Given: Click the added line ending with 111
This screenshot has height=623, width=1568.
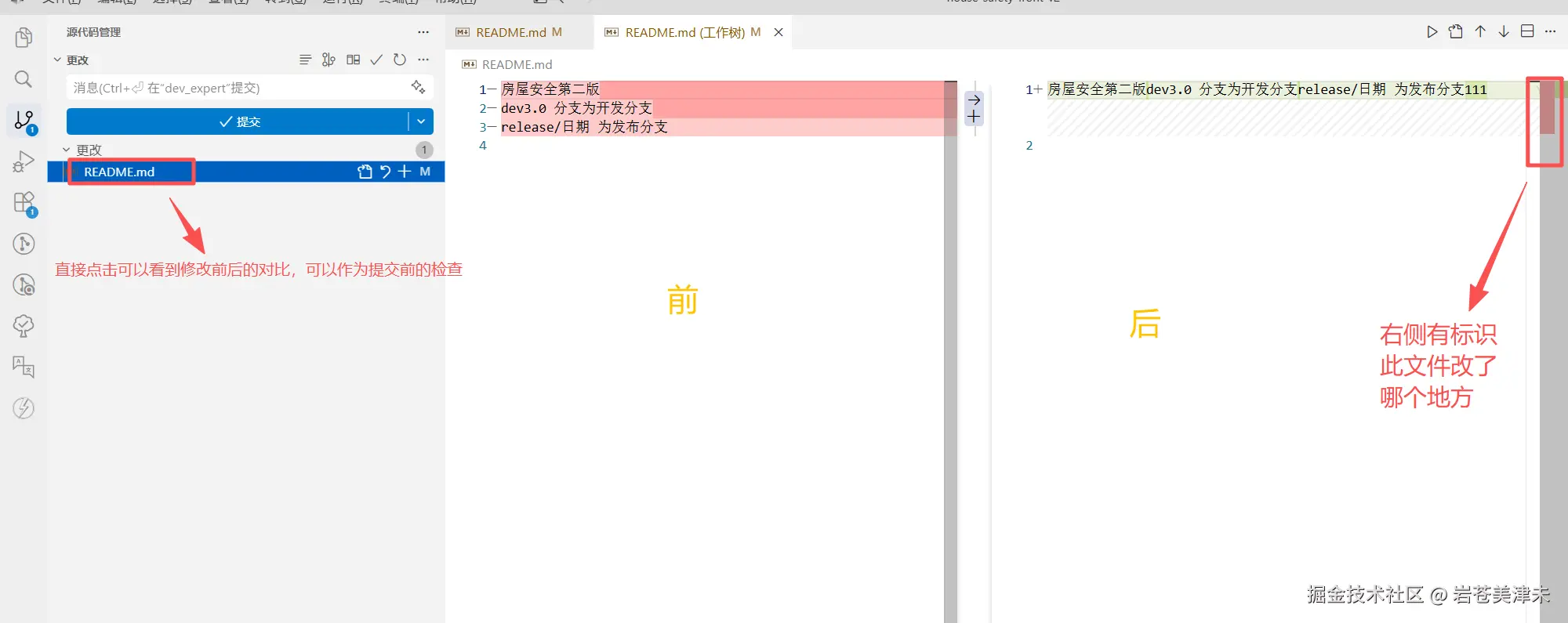Looking at the screenshot, I should (x=1268, y=89).
